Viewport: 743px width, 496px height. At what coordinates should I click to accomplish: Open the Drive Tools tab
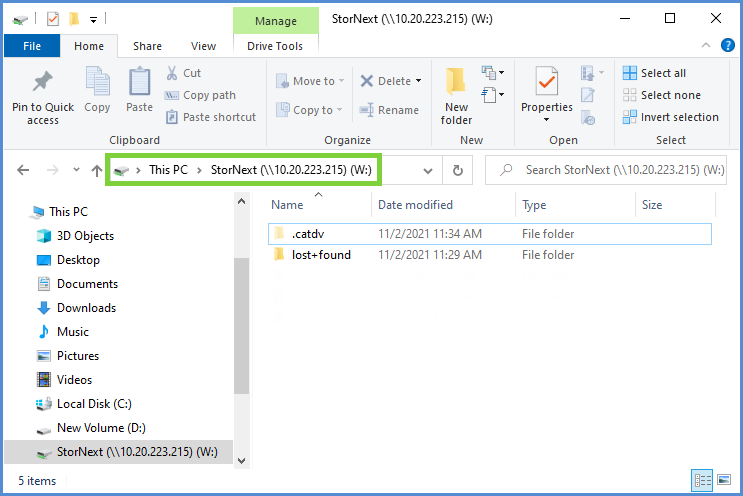tap(275, 46)
